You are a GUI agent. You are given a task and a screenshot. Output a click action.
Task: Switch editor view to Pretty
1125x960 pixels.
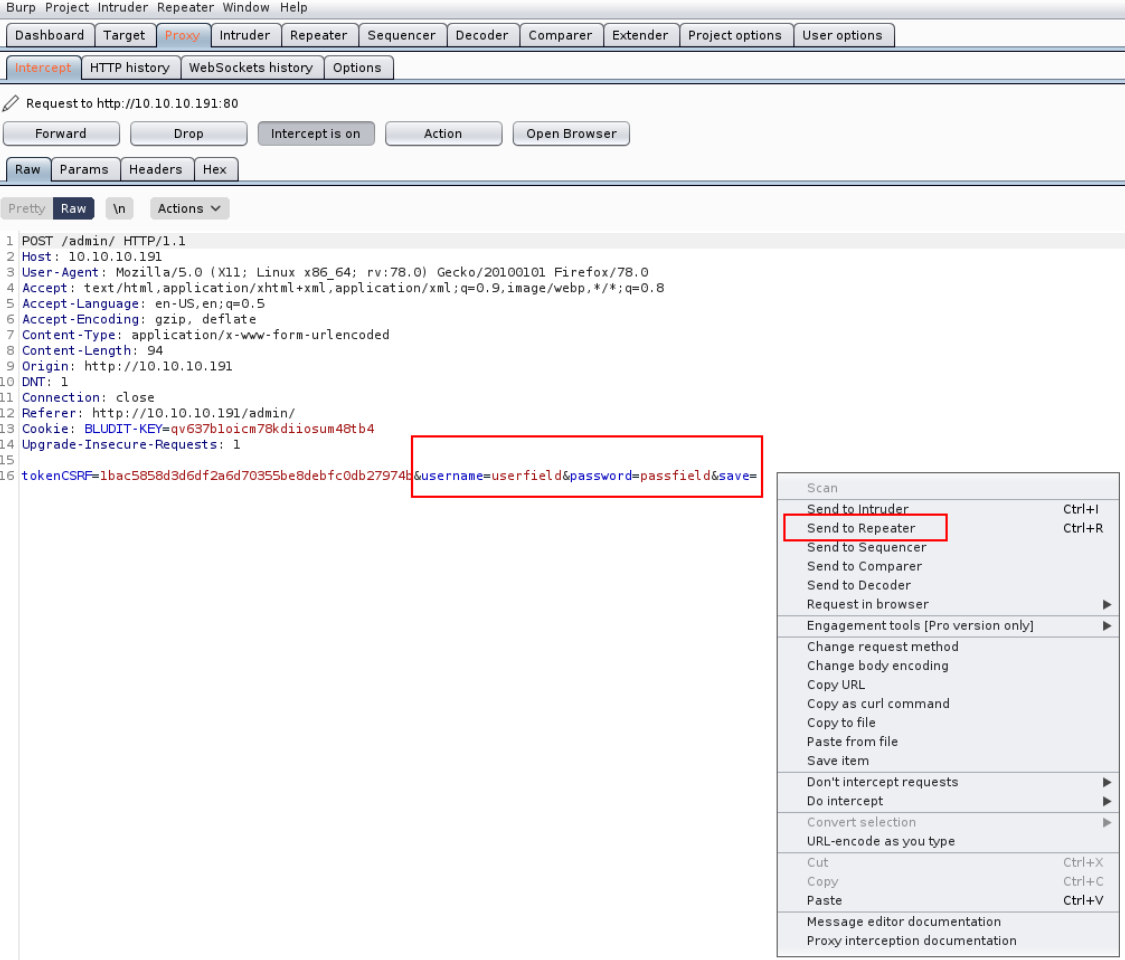(27, 208)
